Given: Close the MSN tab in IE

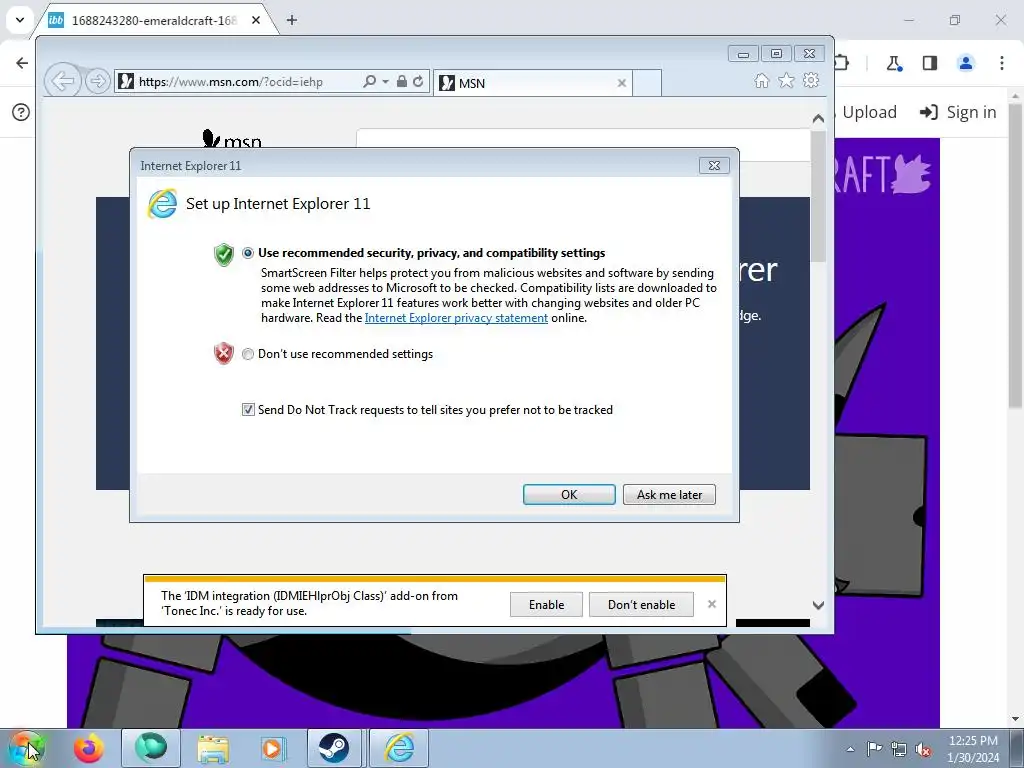Looking at the screenshot, I should click(622, 83).
